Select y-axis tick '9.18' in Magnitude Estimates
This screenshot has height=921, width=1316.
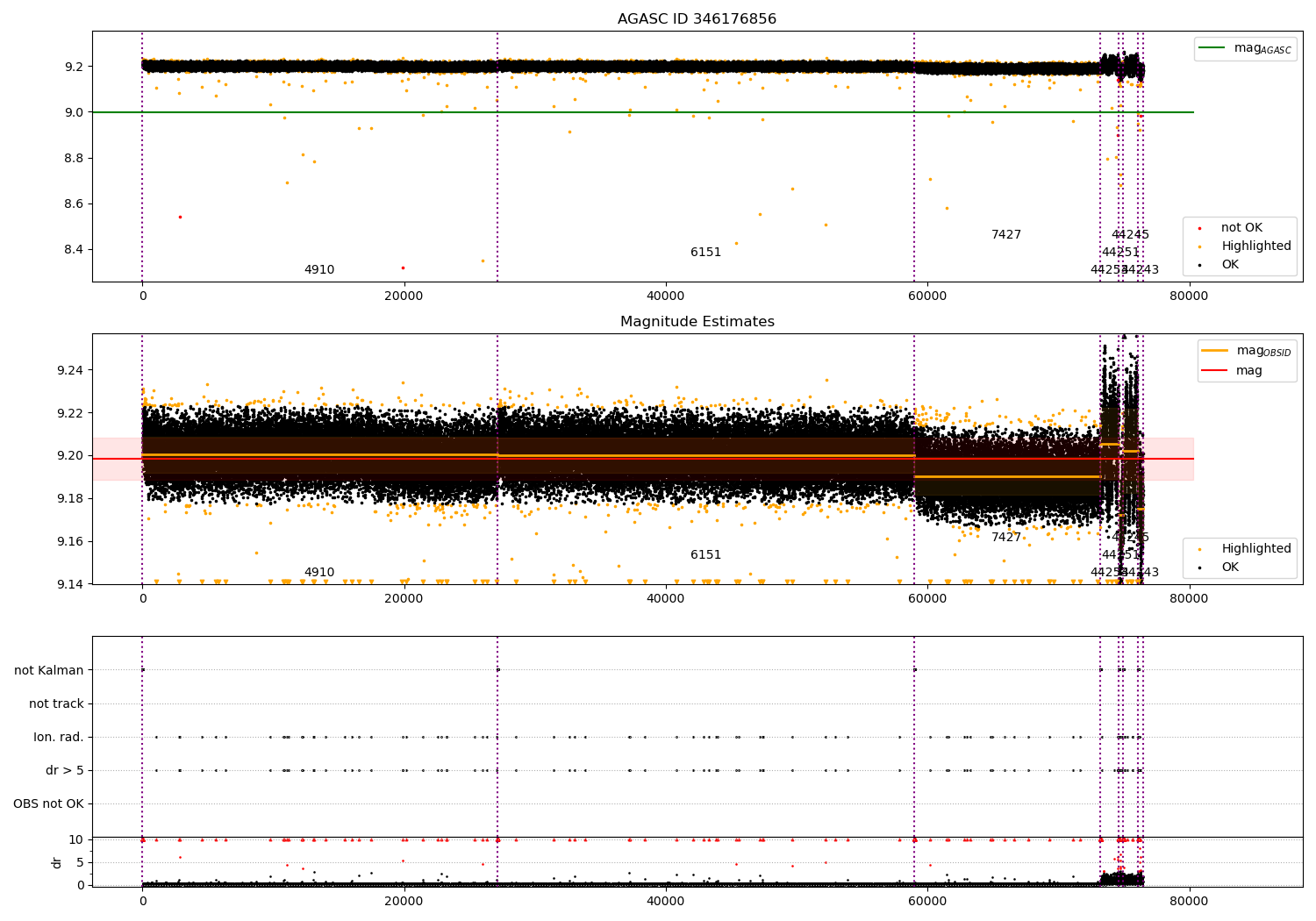pos(70,499)
